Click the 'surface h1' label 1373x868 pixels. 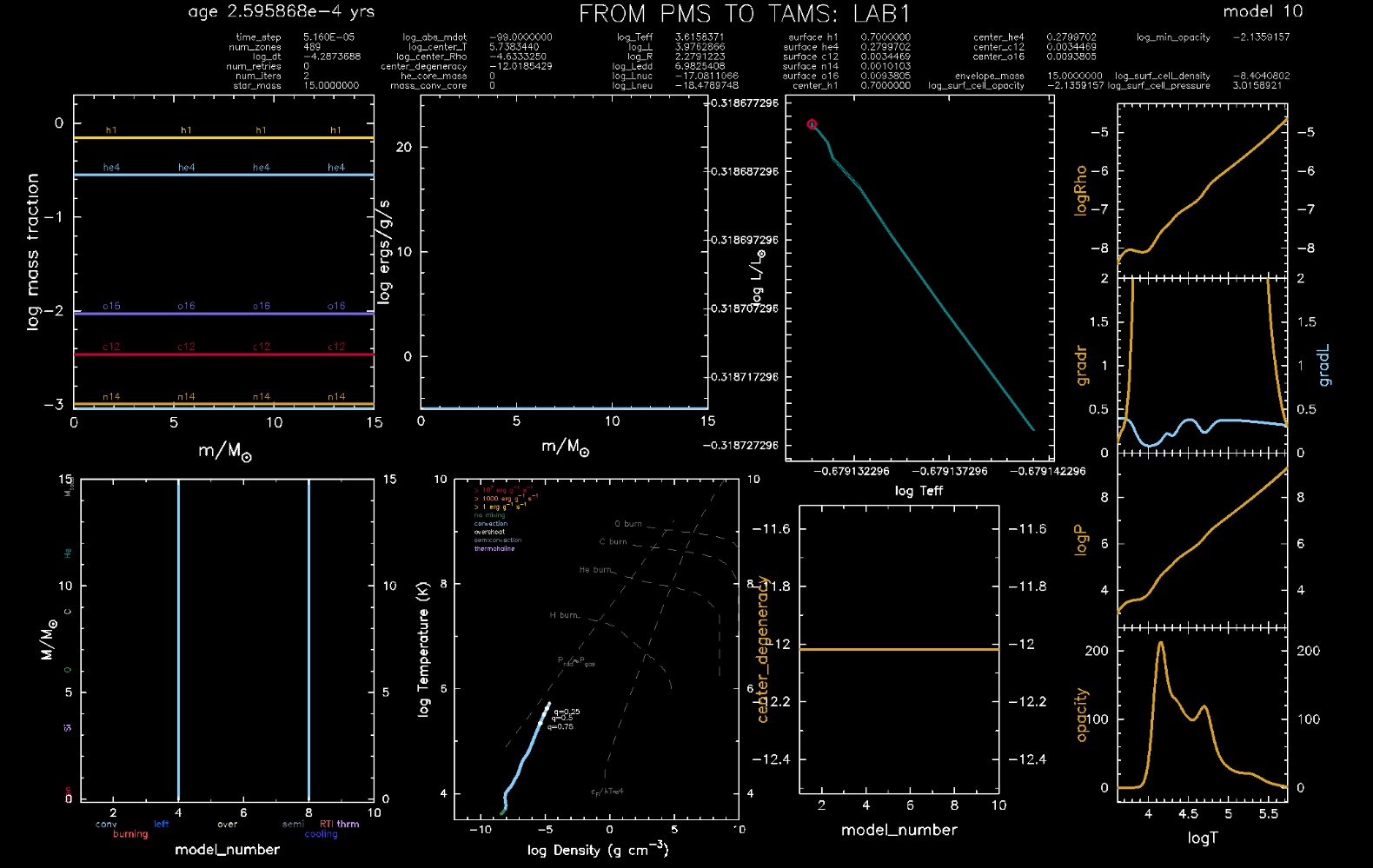point(813,37)
